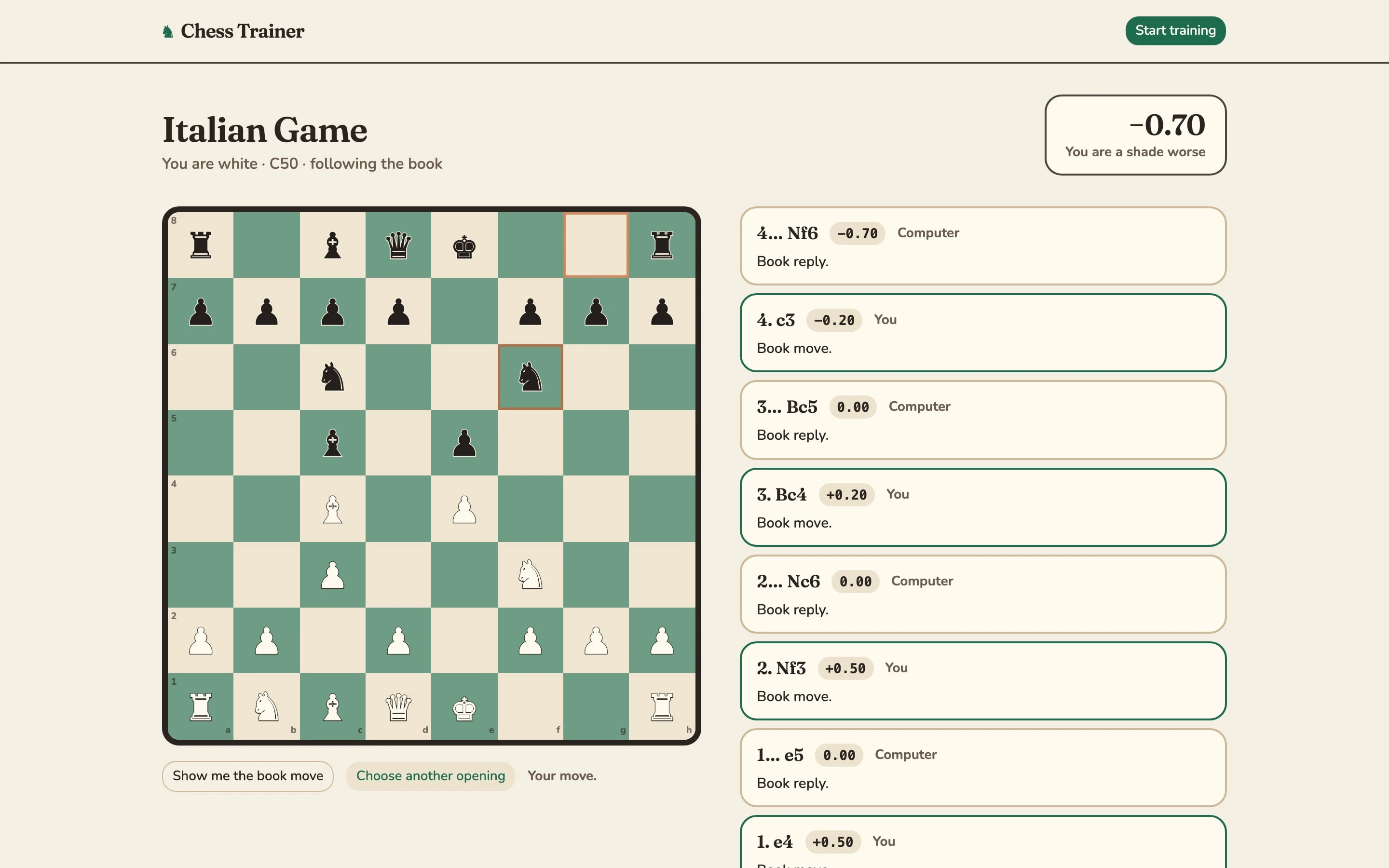Image resolution: width=1389 pixels, height=868 pixels.
Task: Click the +0.20 badge on 3. Bc4
Action: point(846,495)
